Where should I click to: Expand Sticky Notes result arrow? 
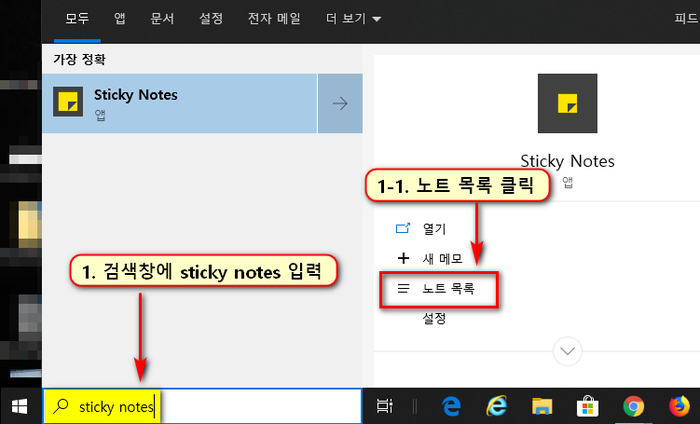[340, 104]
